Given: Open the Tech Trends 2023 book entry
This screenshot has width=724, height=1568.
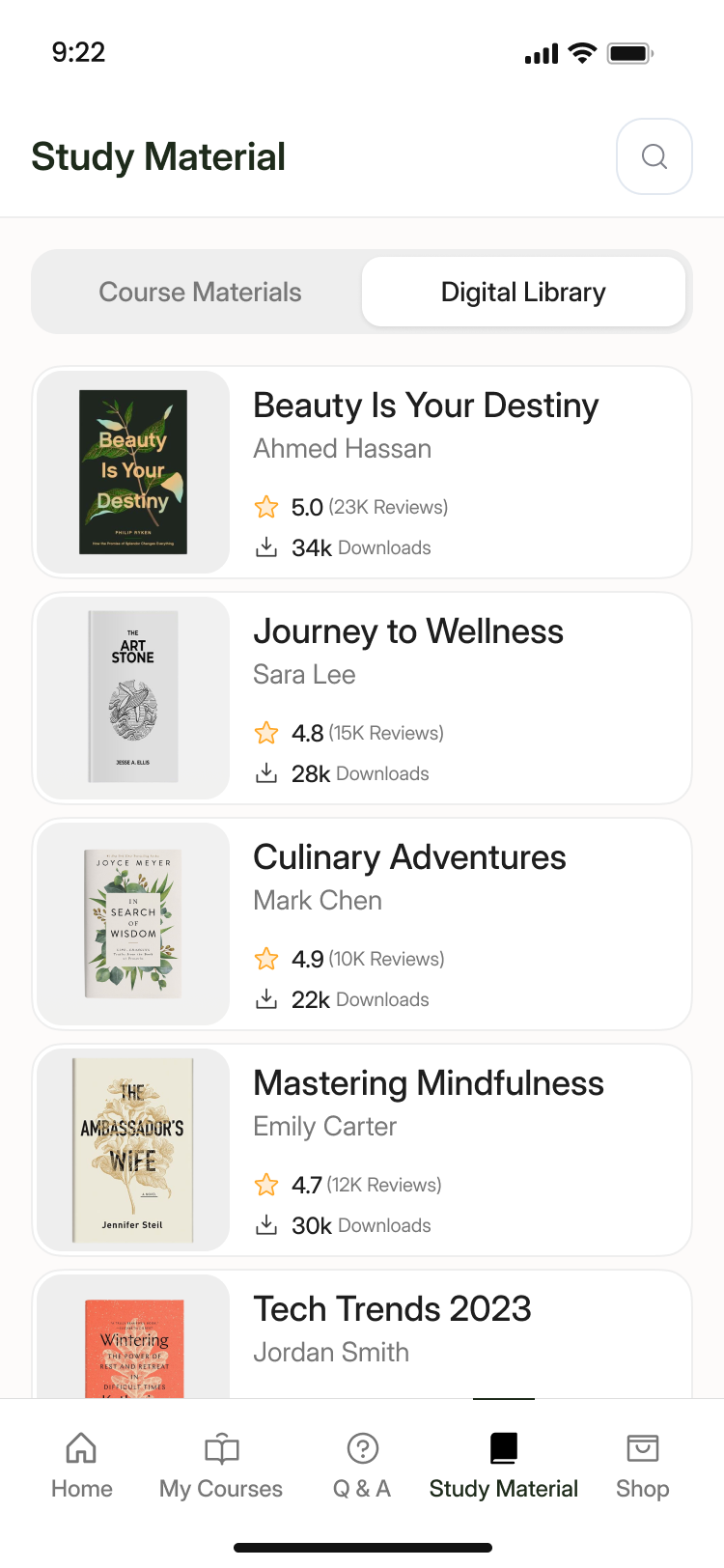Looking at the screenshot, I should (392, 1309).
